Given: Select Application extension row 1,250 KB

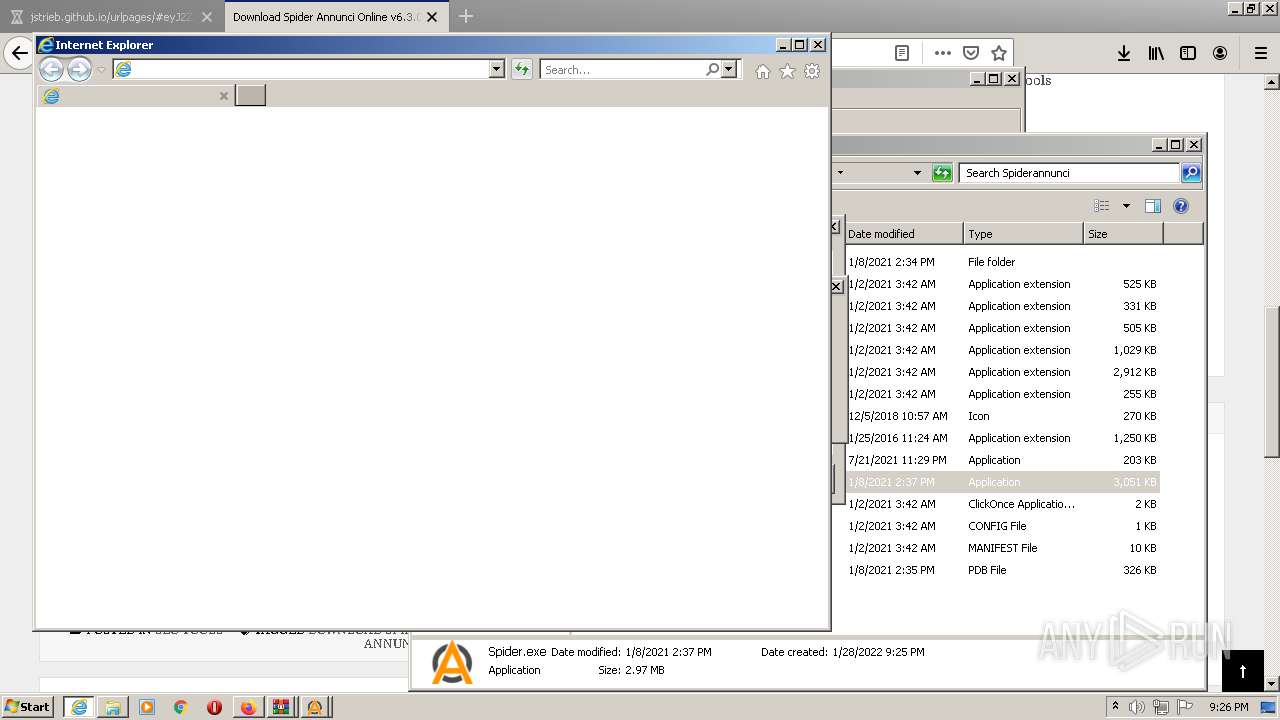Looking at the screenshot, I should [x=1002, y=438].
